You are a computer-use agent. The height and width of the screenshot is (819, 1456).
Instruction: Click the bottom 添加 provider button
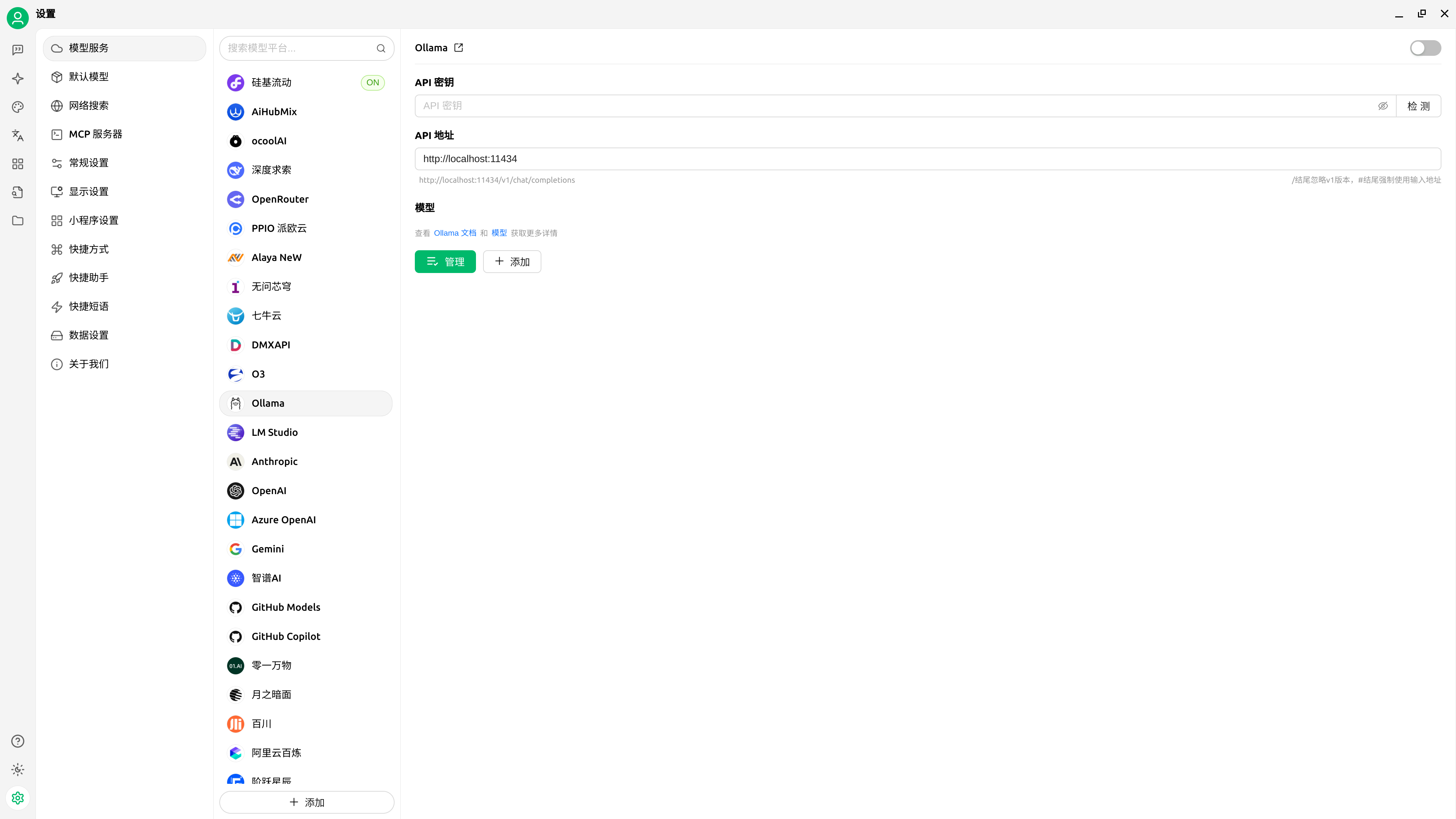[x=306, y=803]
